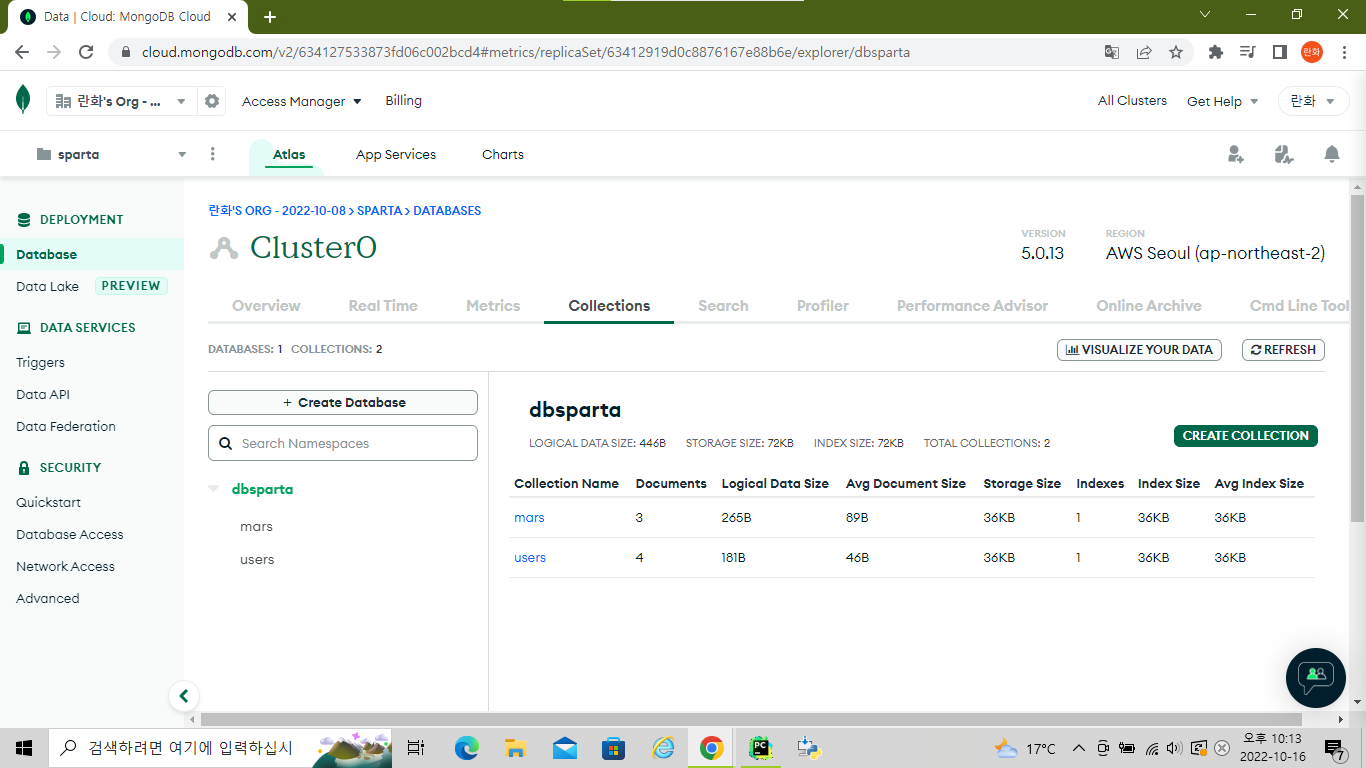1366x768 pixels.
Task: Open the Search cluster tab
Action: pos(723,306)
